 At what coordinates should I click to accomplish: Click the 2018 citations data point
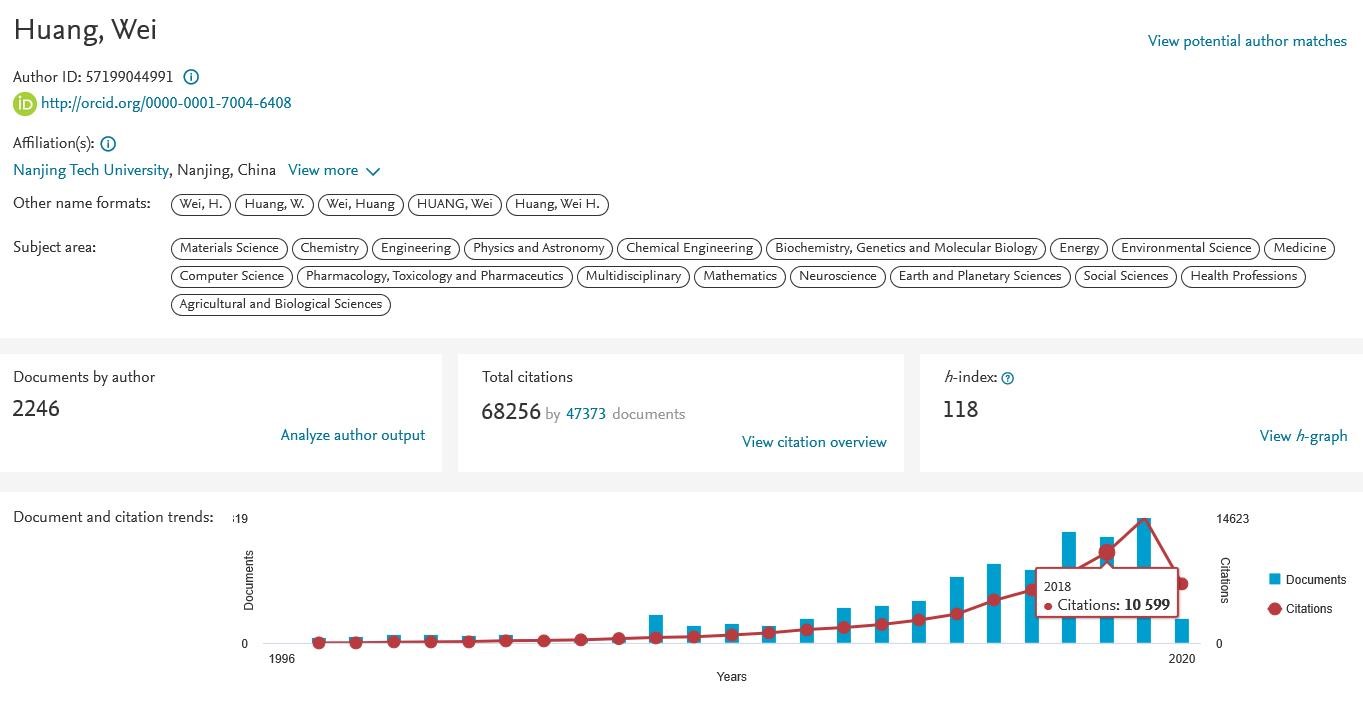pos(1107,552)
